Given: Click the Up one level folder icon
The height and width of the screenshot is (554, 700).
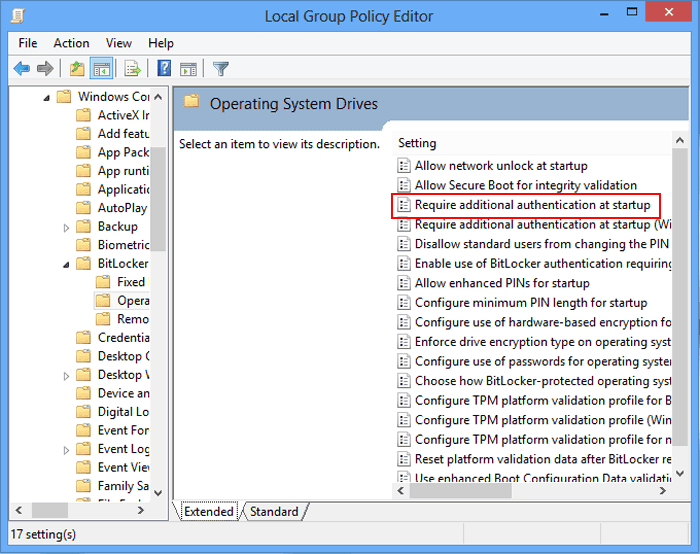Looking at the screenshot, I should tap(77, 69).
